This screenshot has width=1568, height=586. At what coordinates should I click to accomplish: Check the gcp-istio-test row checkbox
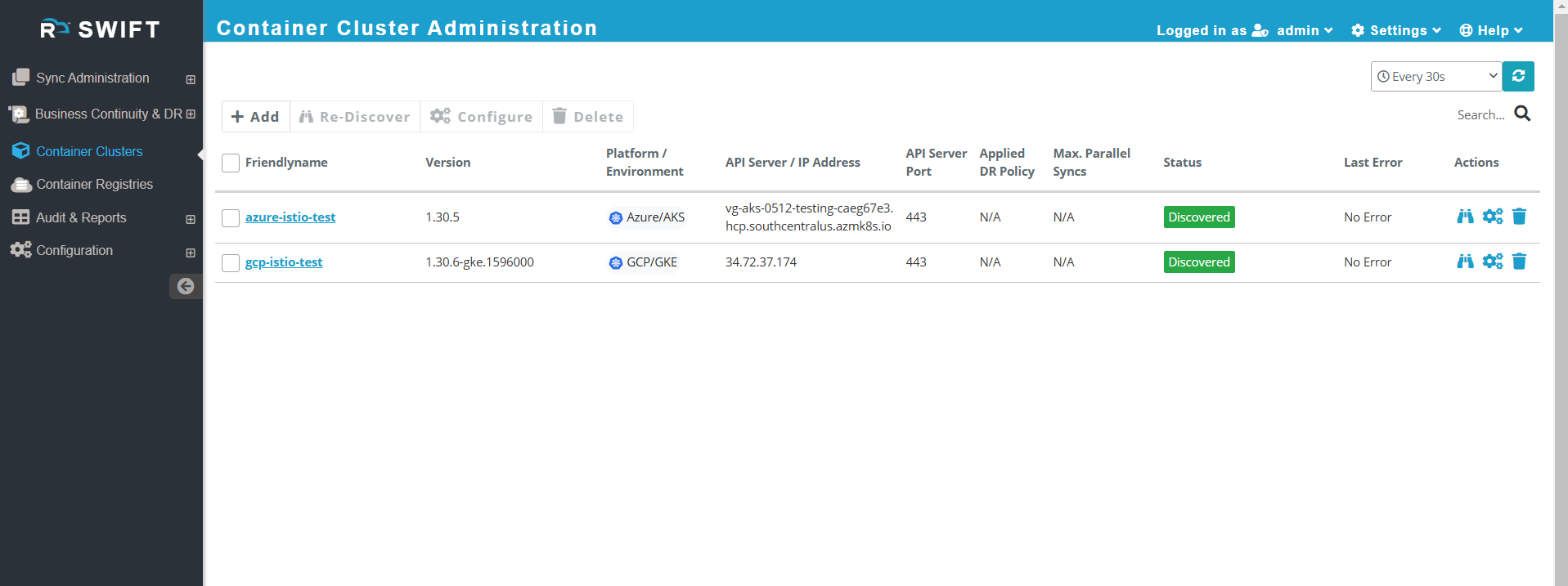pyautogui.click(x=231, y=262)
